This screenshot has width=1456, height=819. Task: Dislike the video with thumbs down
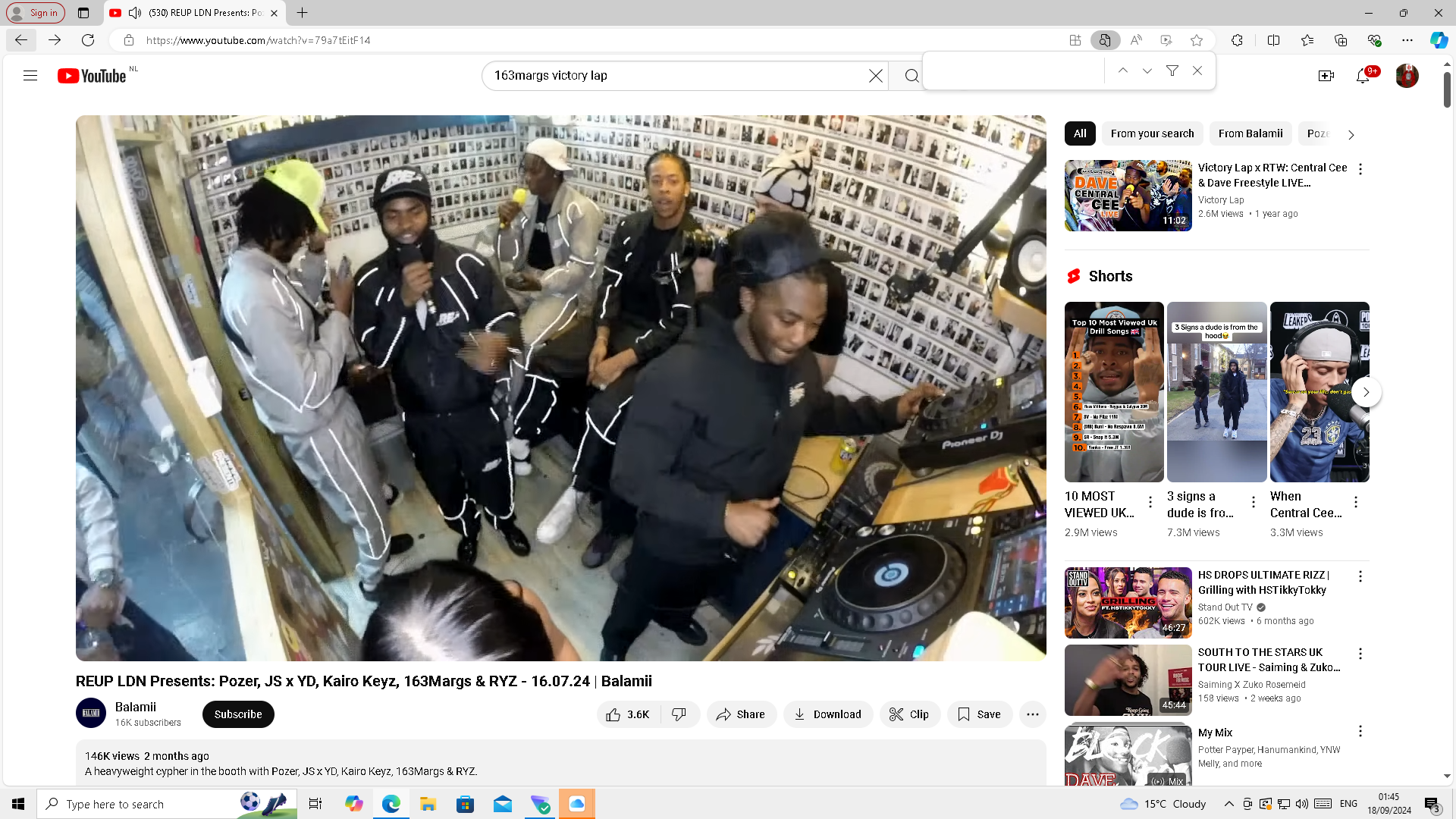679,714
